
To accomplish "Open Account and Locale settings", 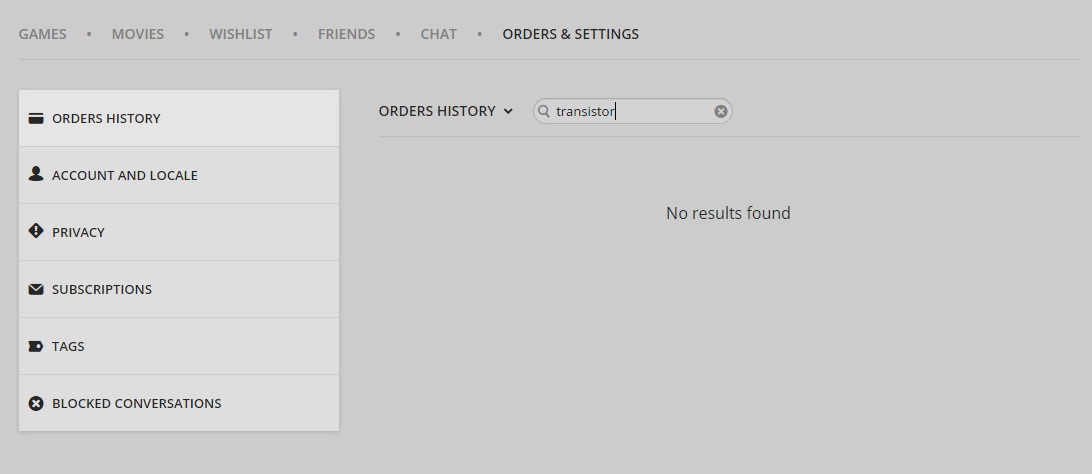I will (179, 175).
